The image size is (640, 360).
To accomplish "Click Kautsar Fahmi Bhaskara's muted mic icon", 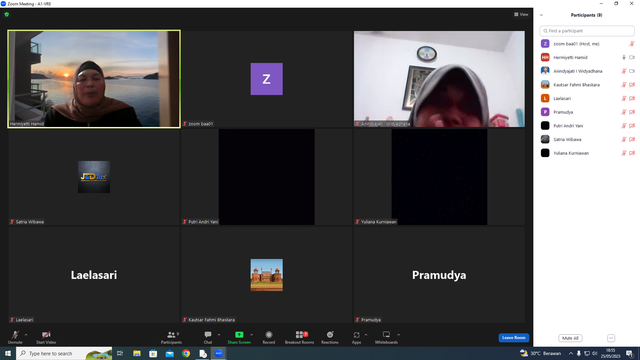I will pyautogui.click(x=624, y=85).
